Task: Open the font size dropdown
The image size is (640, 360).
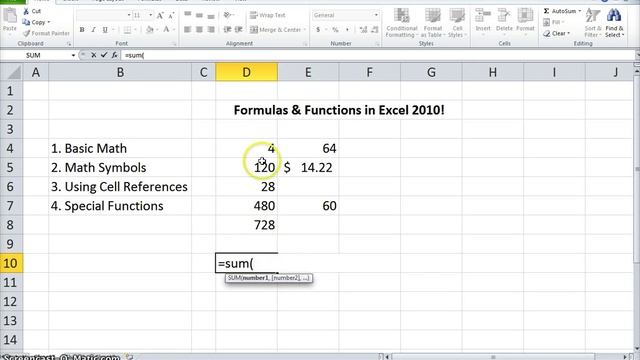Action: (150, 15)
